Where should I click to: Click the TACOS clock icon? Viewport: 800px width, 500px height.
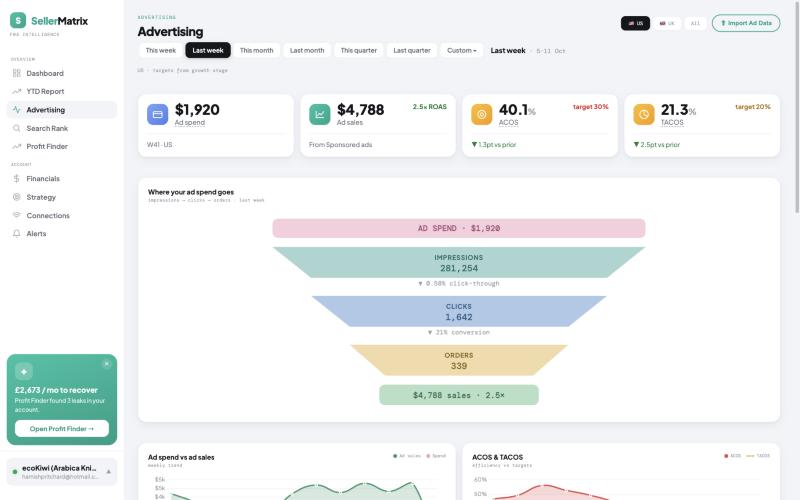[x=644, y=114]
